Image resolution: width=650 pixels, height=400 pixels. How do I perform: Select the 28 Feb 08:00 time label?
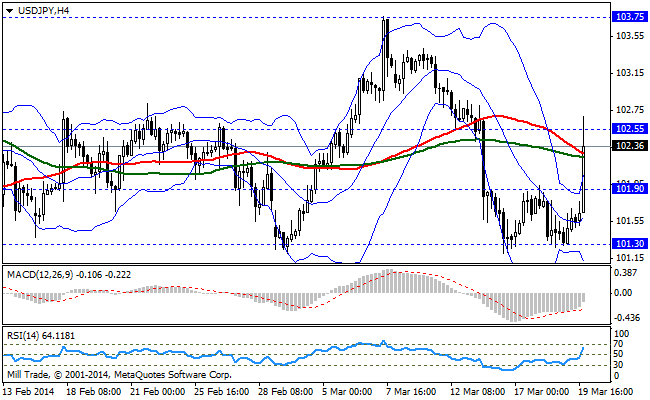286,391
